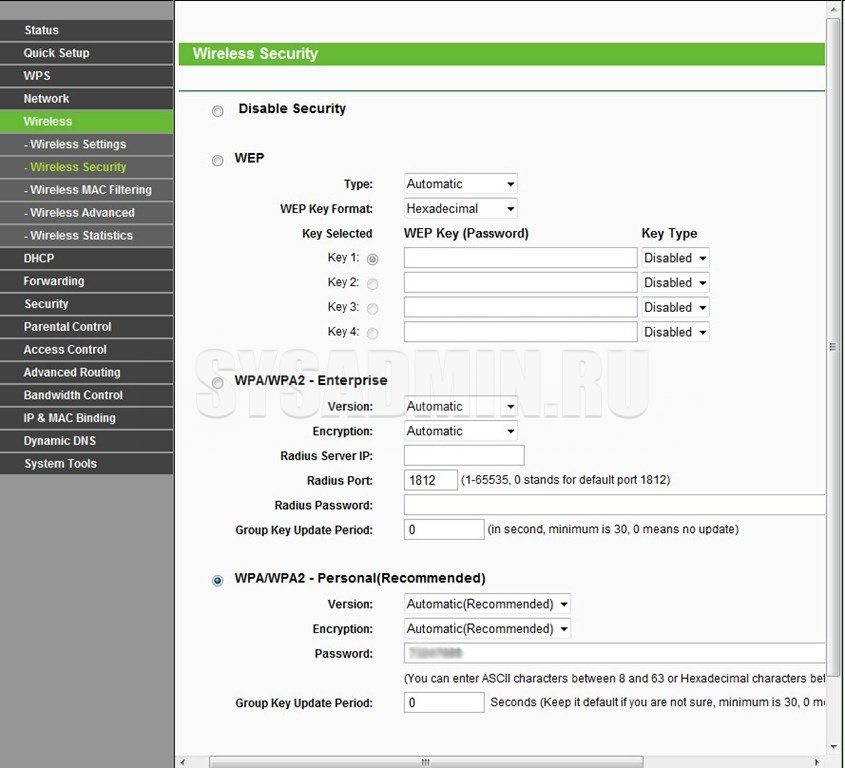The image size is (845, 768).
Task: Click the Radius Server IP field
Action: [463, 456]
